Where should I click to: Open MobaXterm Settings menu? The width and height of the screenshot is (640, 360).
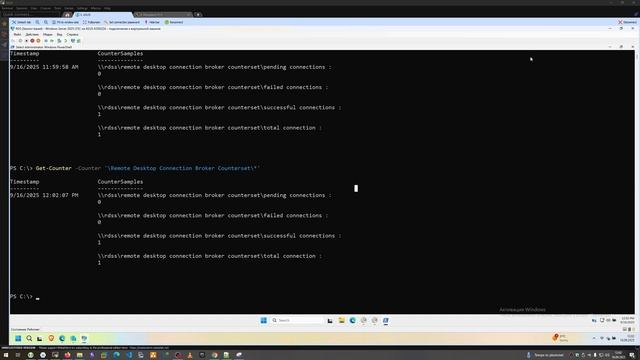(x=82, y=8)
